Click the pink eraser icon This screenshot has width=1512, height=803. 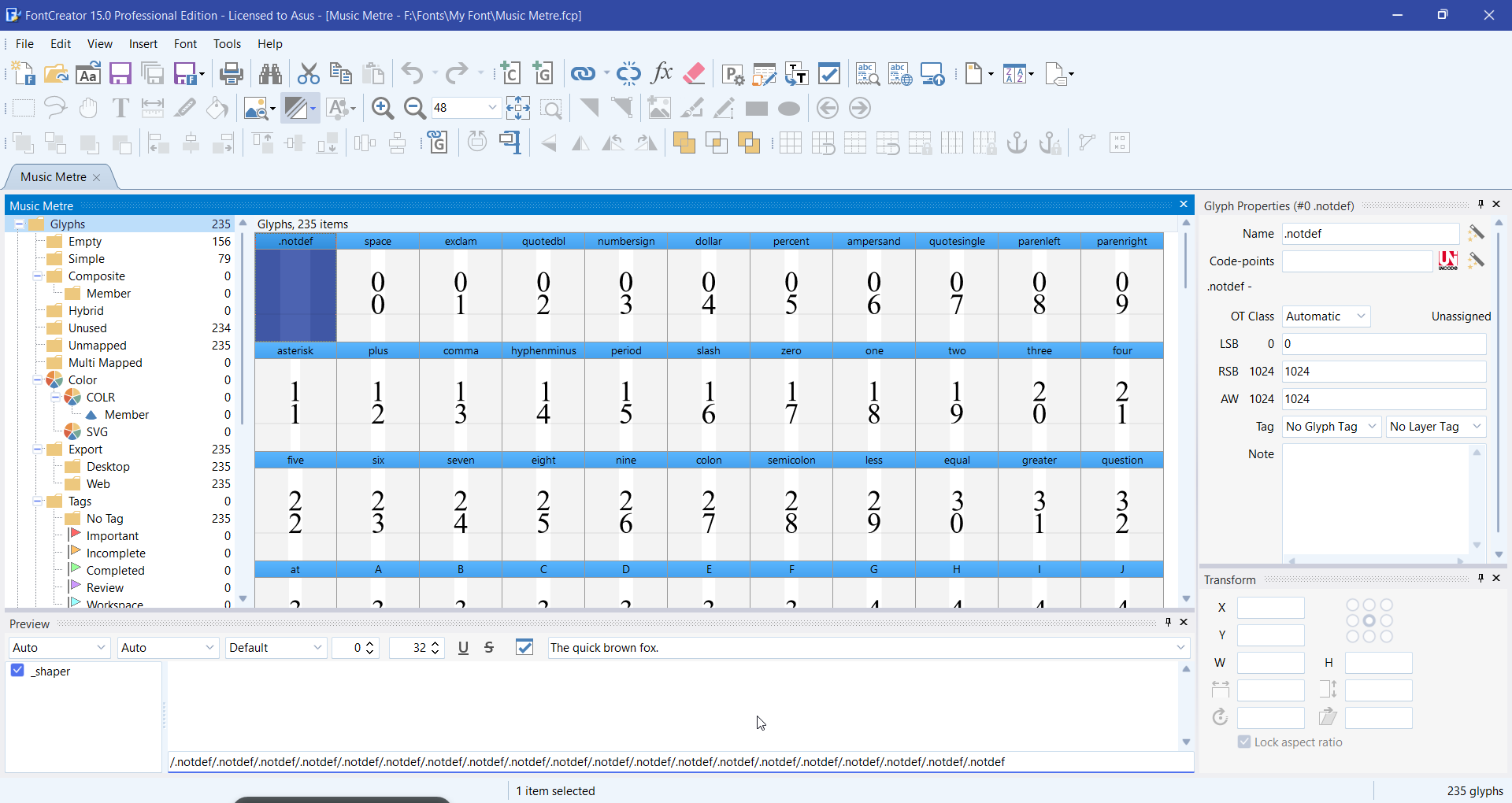(694, 74)
